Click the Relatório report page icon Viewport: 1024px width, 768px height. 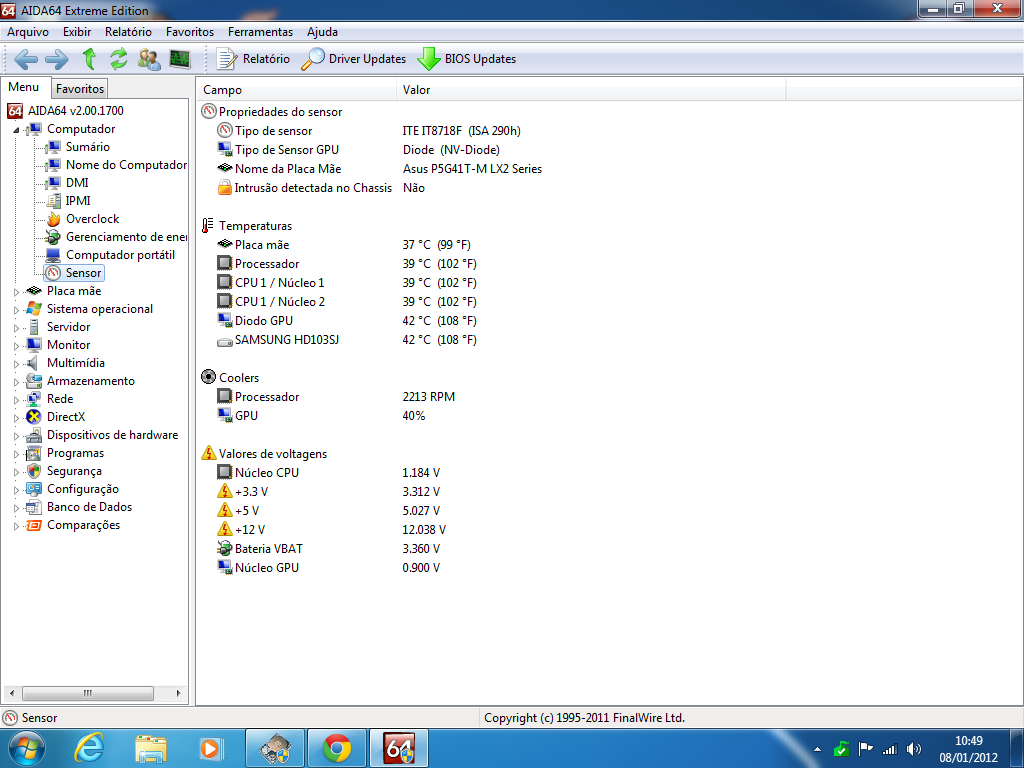click(227, 59)
